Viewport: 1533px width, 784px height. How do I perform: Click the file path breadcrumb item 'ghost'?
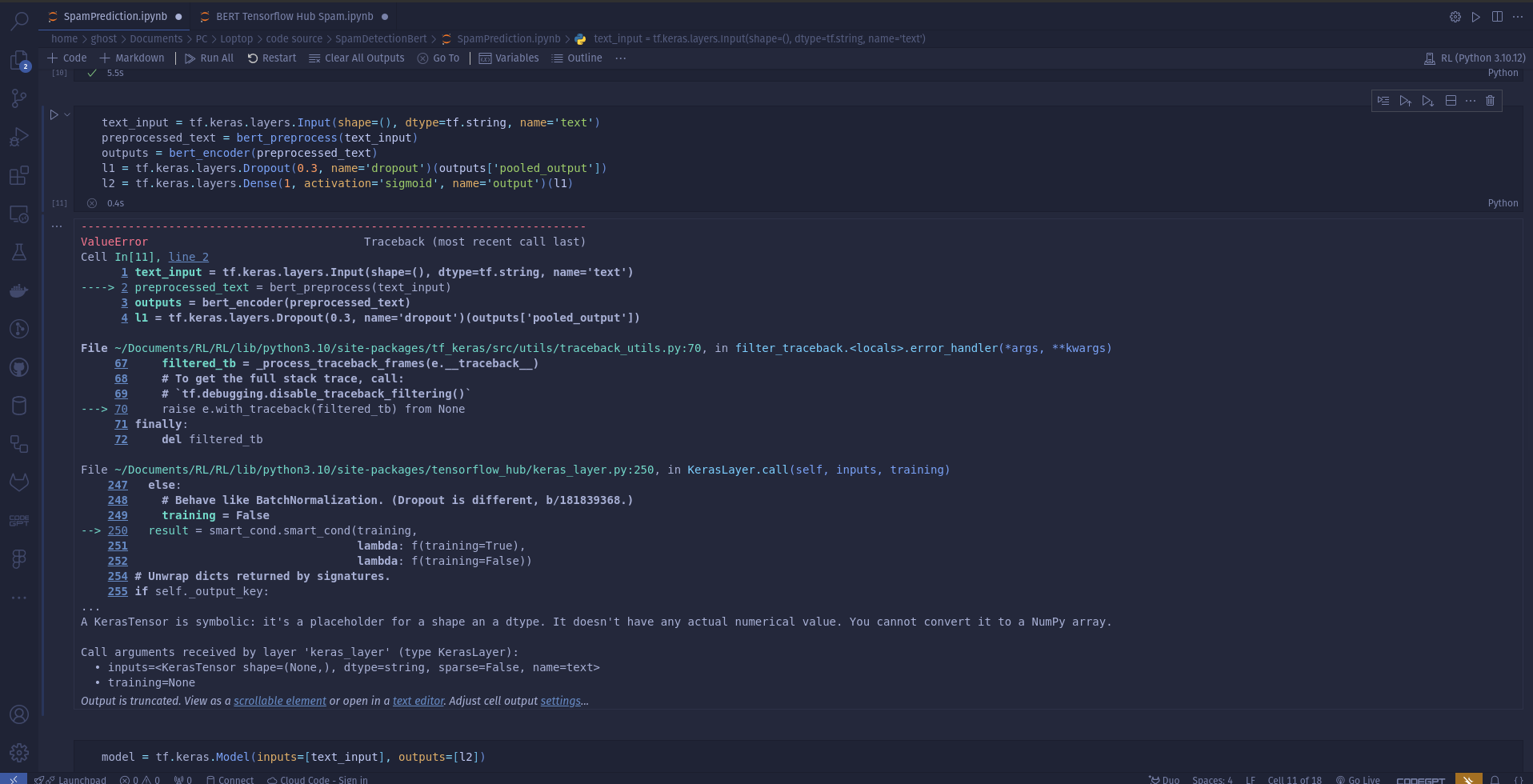click(x=103, y=38)
